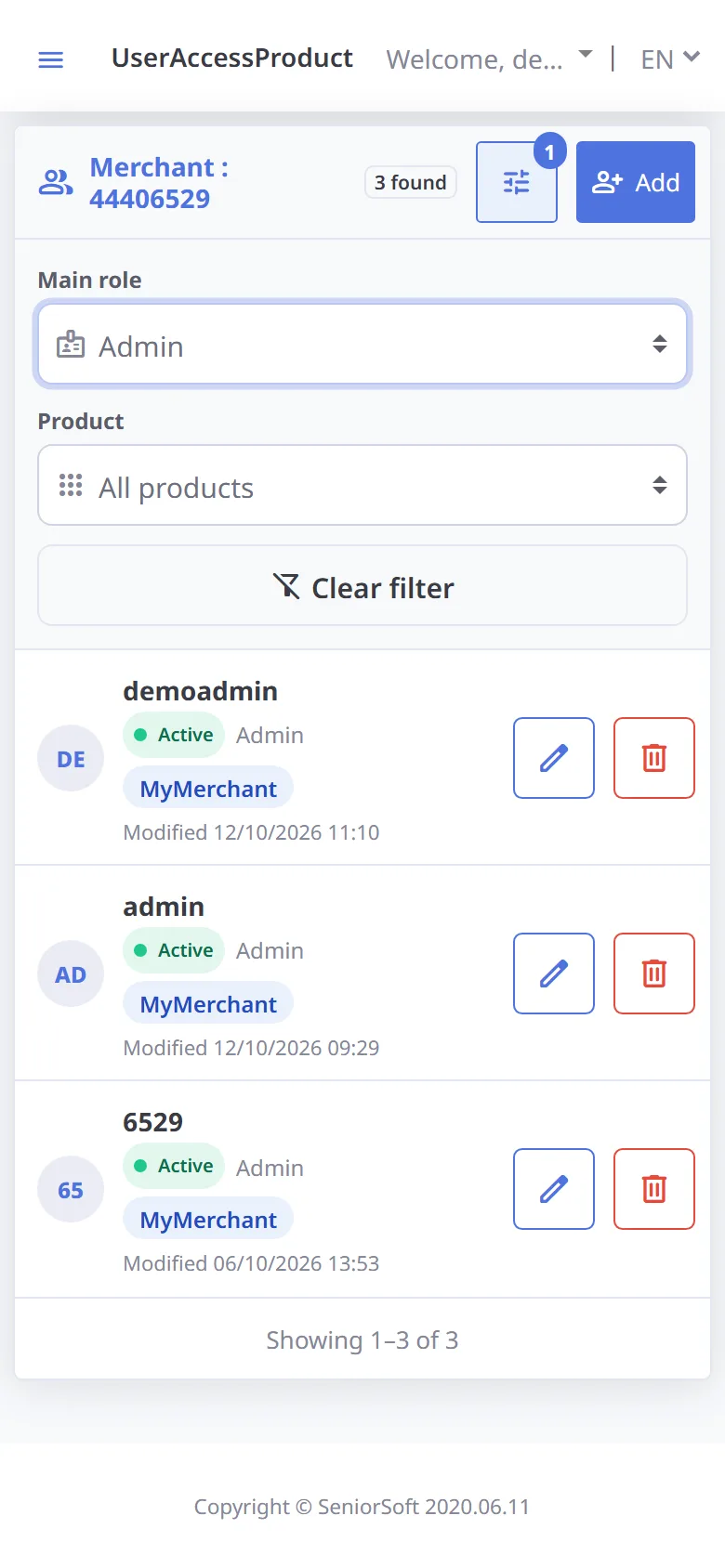725x1568 pixels.
Task: Click the 6529 user name
Action: (x=153, y=1122)
